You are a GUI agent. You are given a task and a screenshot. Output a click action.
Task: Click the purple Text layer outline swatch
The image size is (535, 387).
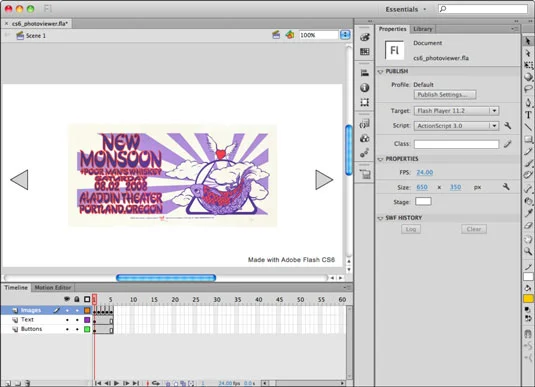click(87, 320)
